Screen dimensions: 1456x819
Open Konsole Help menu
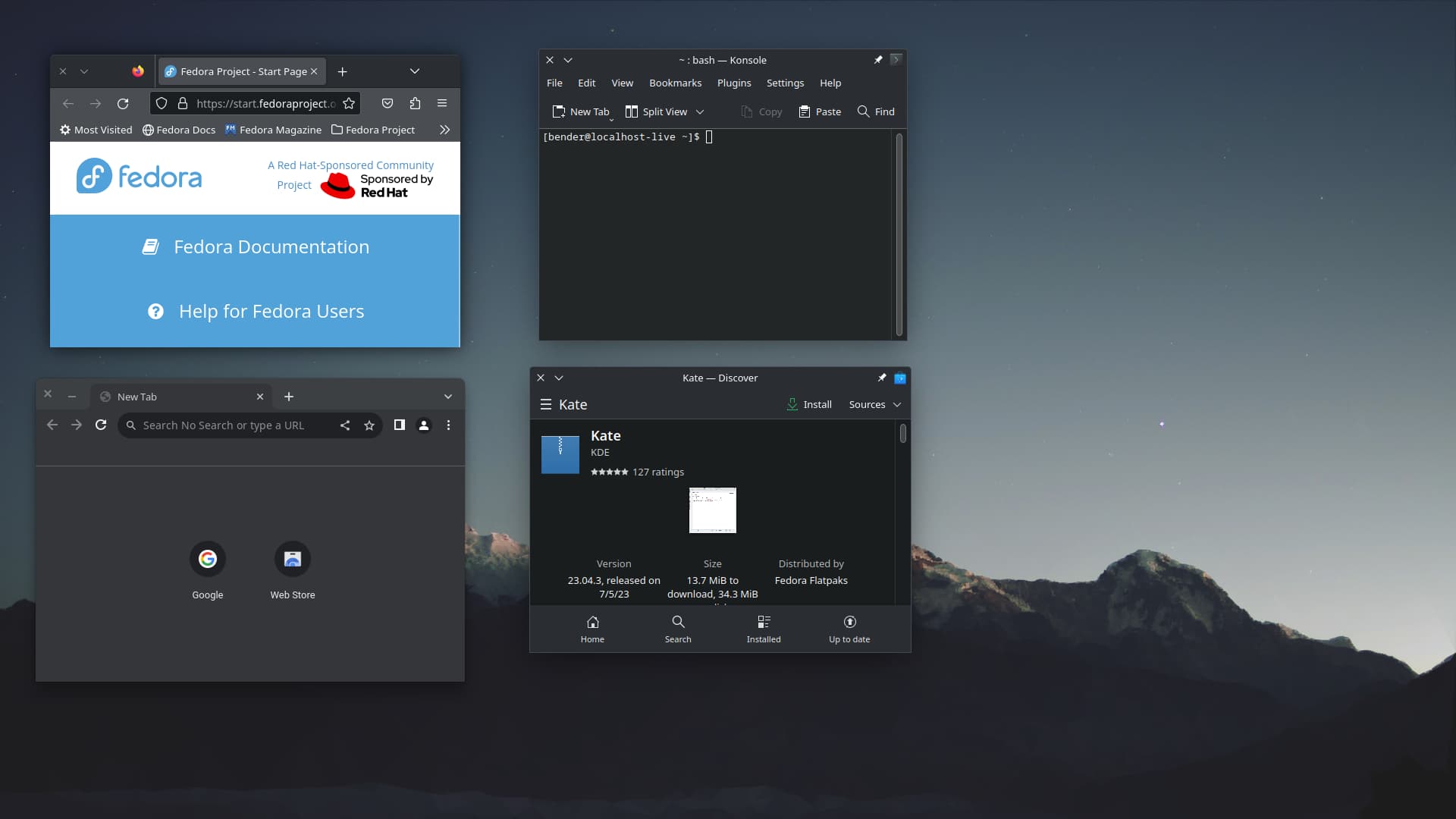point(830,83)
